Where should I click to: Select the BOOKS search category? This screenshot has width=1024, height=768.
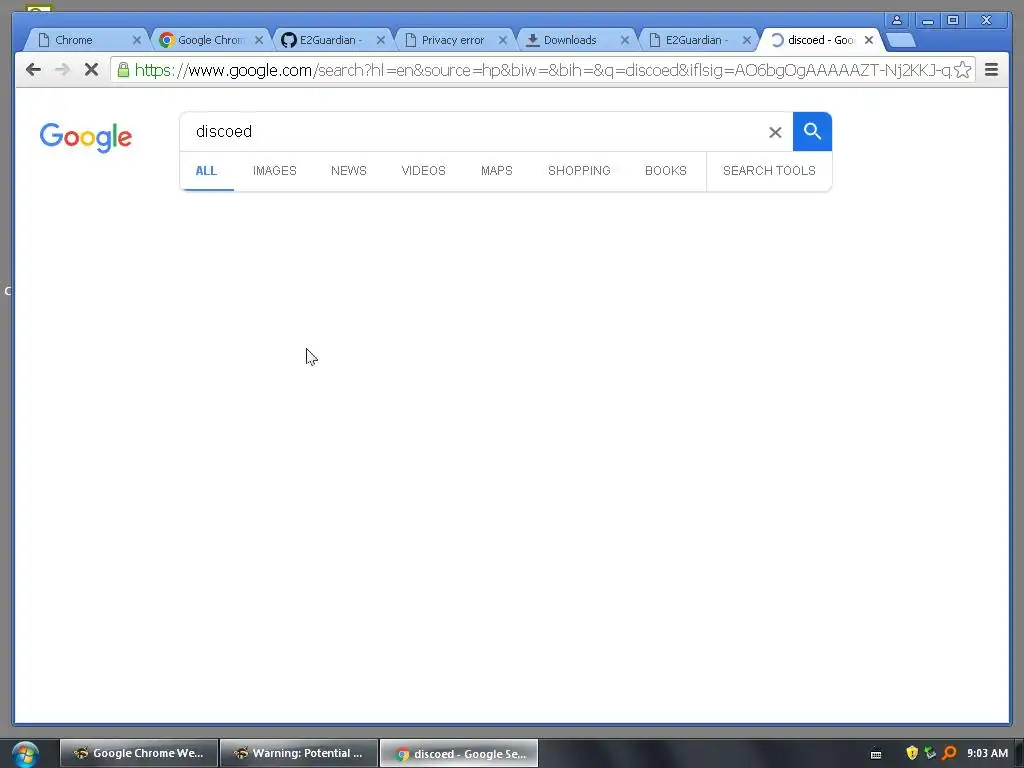666,170
